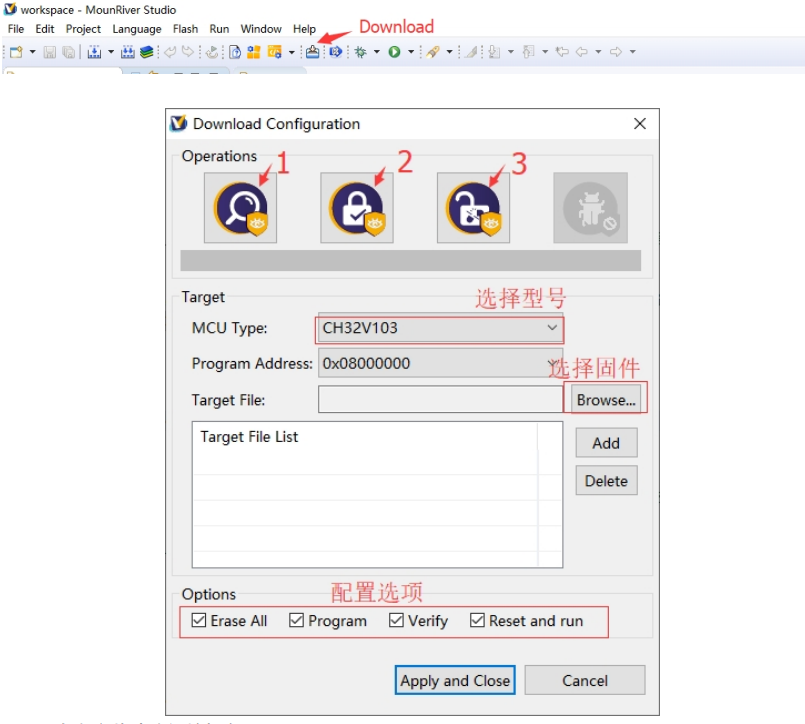Open the File menu
Screen dimensions: 805x724
click(x=16, y=29)
